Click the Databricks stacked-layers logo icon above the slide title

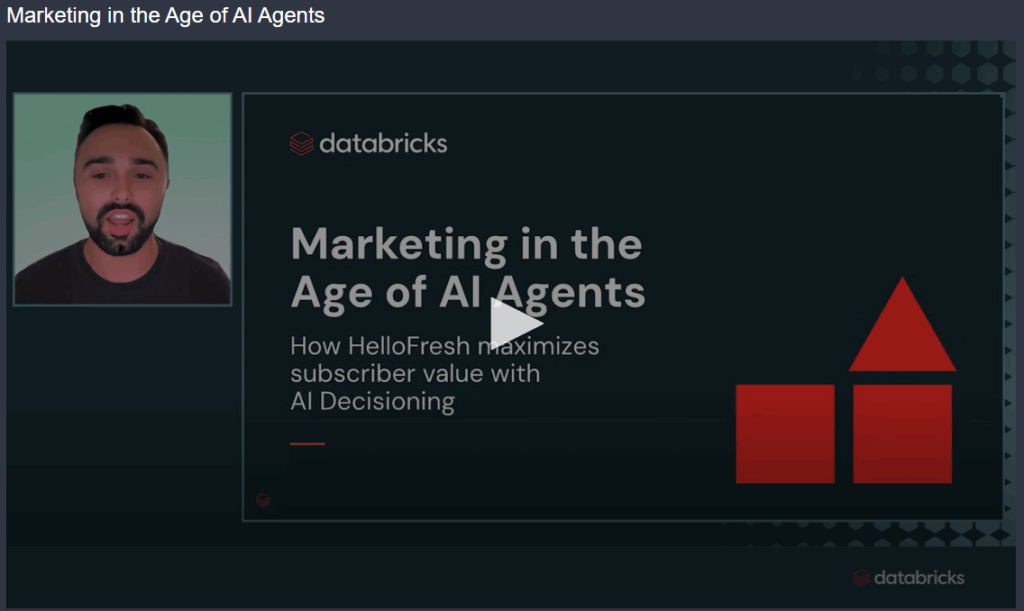[x=301, y=144]
